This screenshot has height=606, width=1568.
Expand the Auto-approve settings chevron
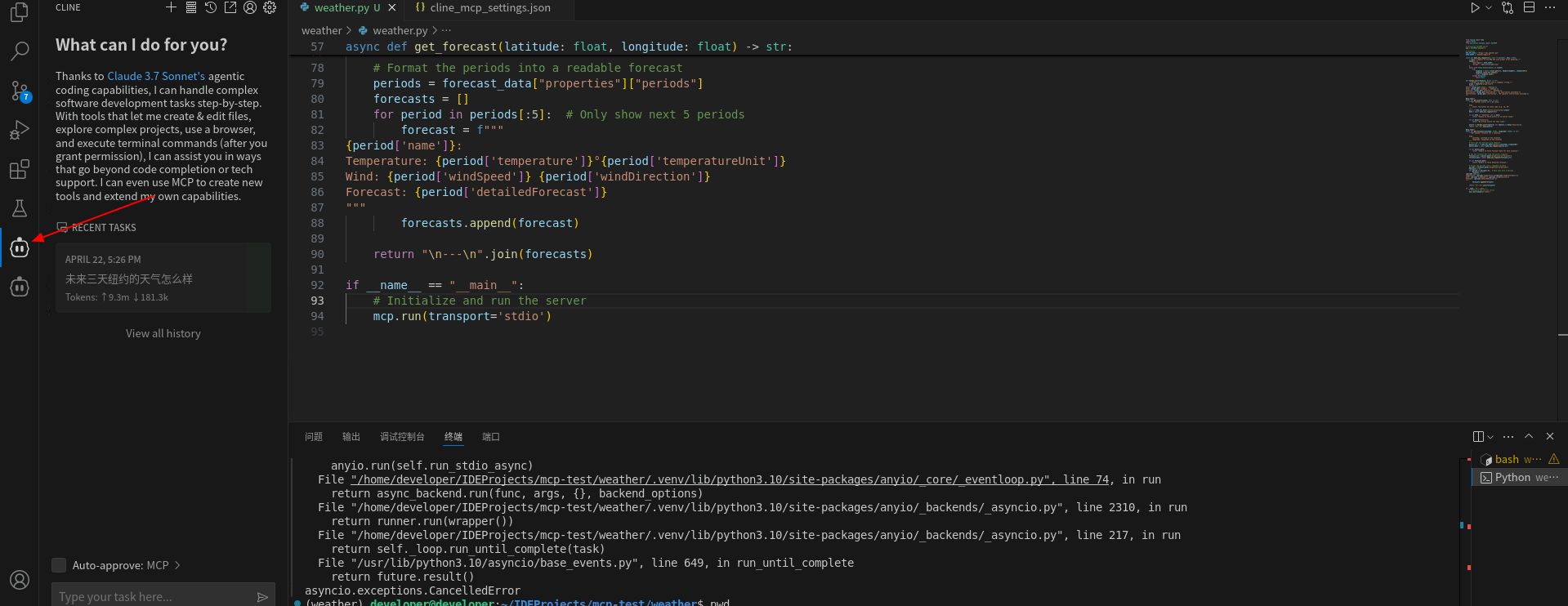(x=177, y=565)
